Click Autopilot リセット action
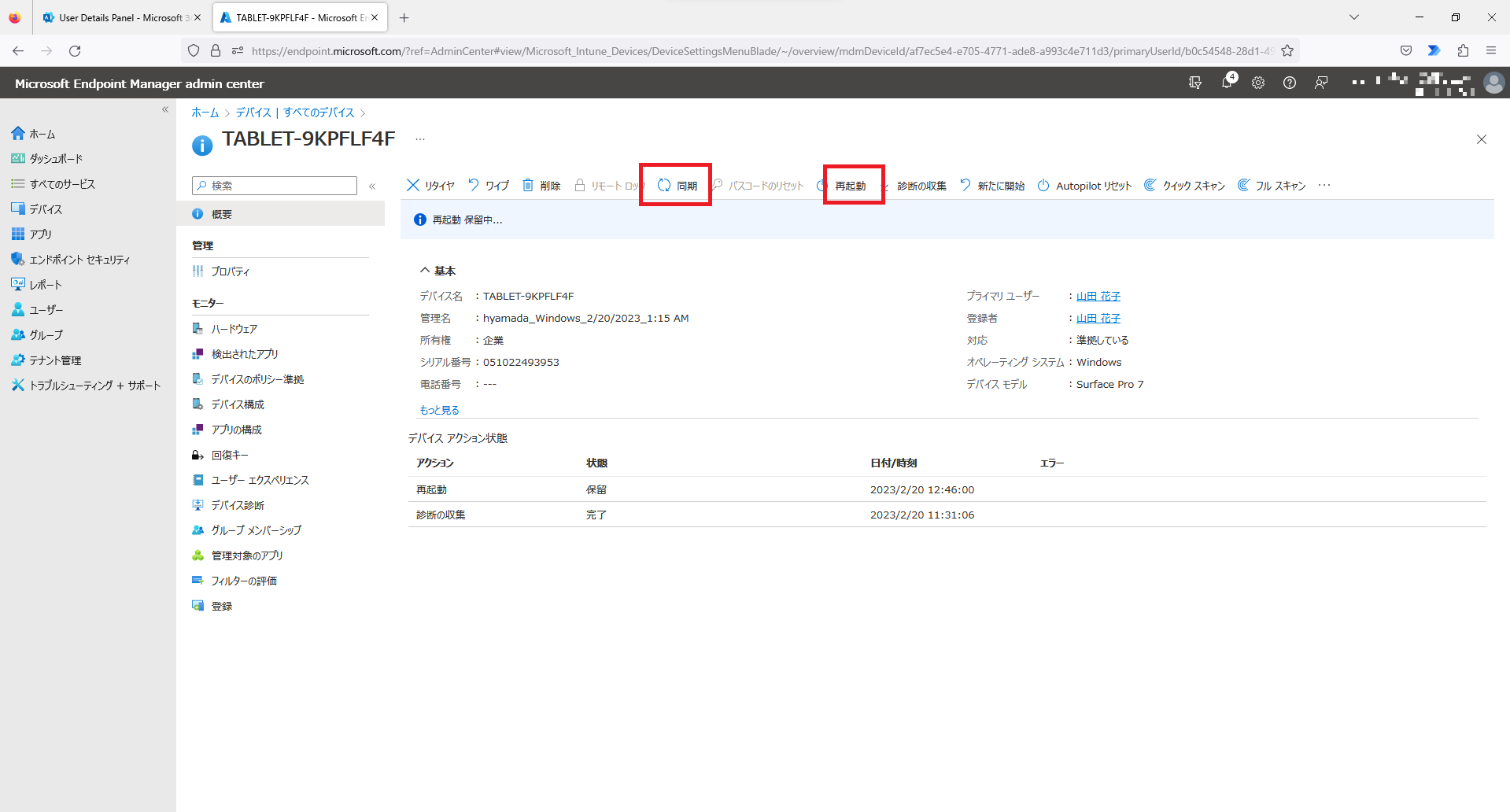This screenshot has width=1510, height=812. click(1084, 186)
